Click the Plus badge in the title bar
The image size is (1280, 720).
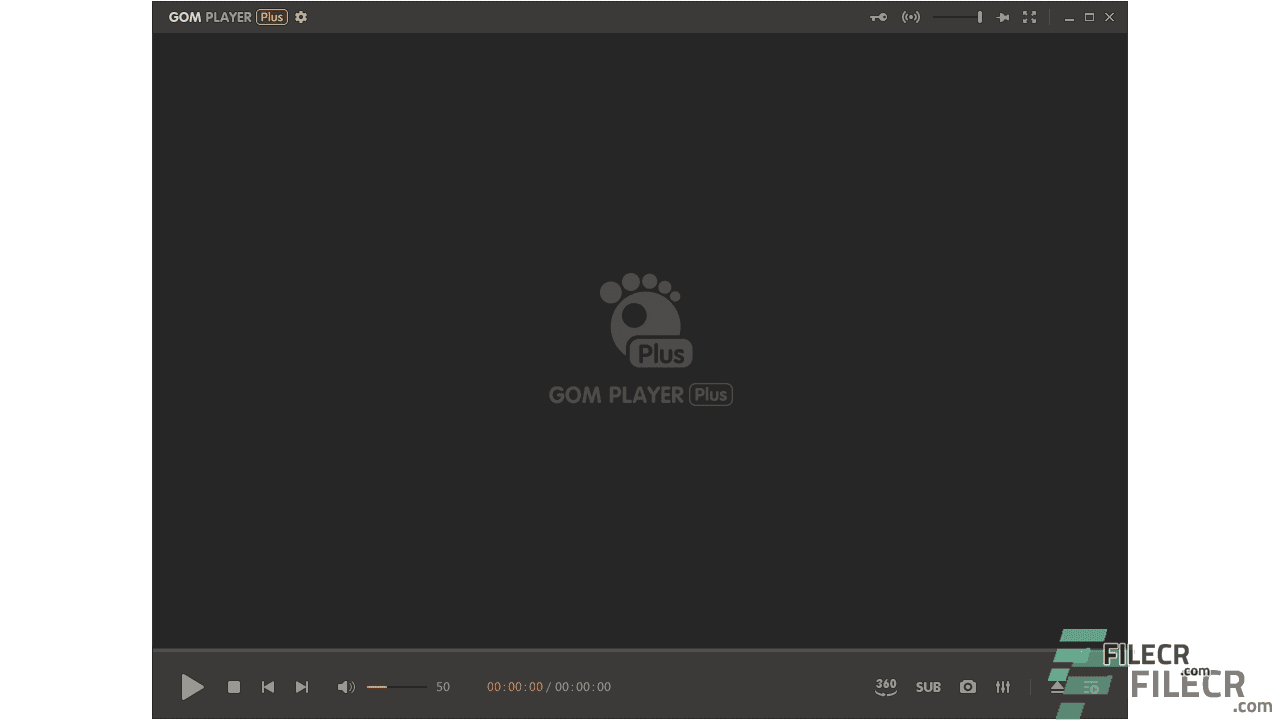pyautogui.click(x=270, y=17)
